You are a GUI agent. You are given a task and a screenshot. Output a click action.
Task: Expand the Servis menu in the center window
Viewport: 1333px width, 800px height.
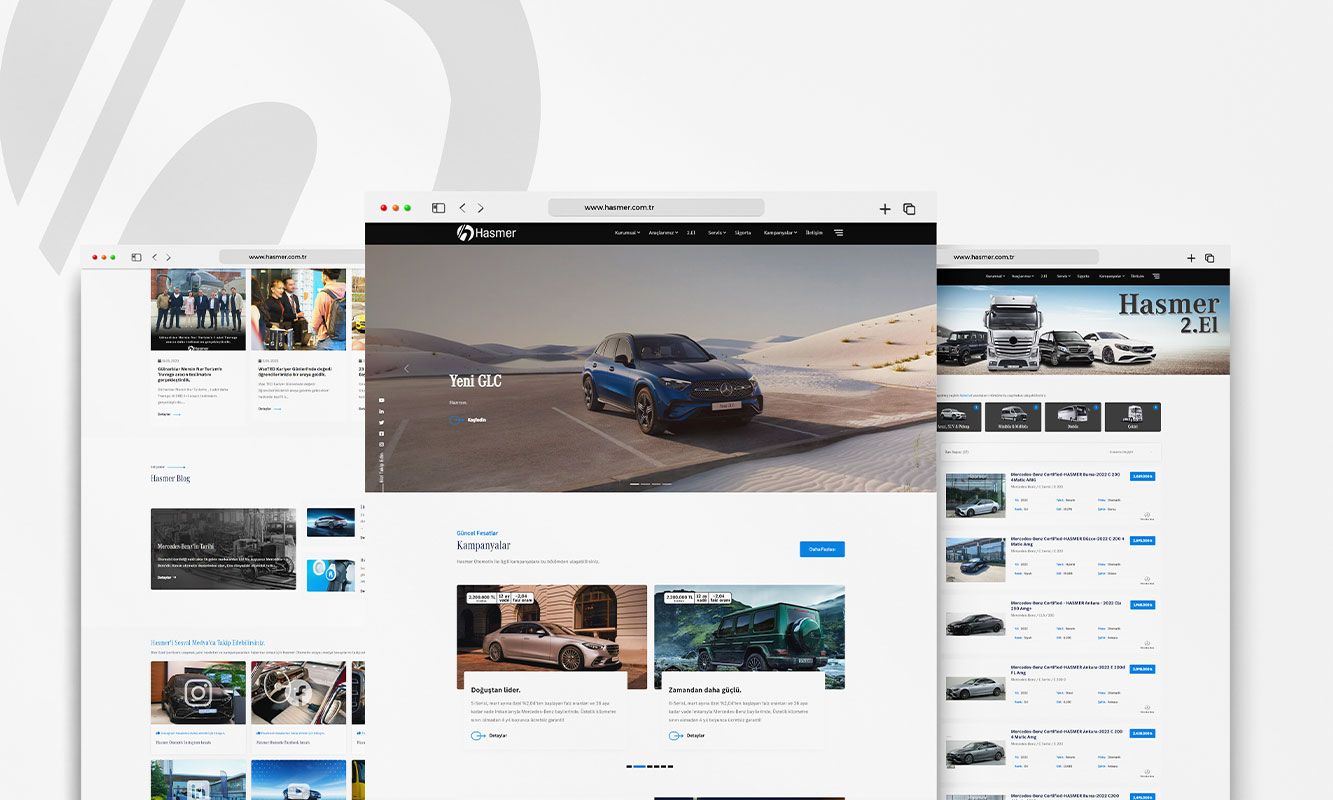[717, 233]
